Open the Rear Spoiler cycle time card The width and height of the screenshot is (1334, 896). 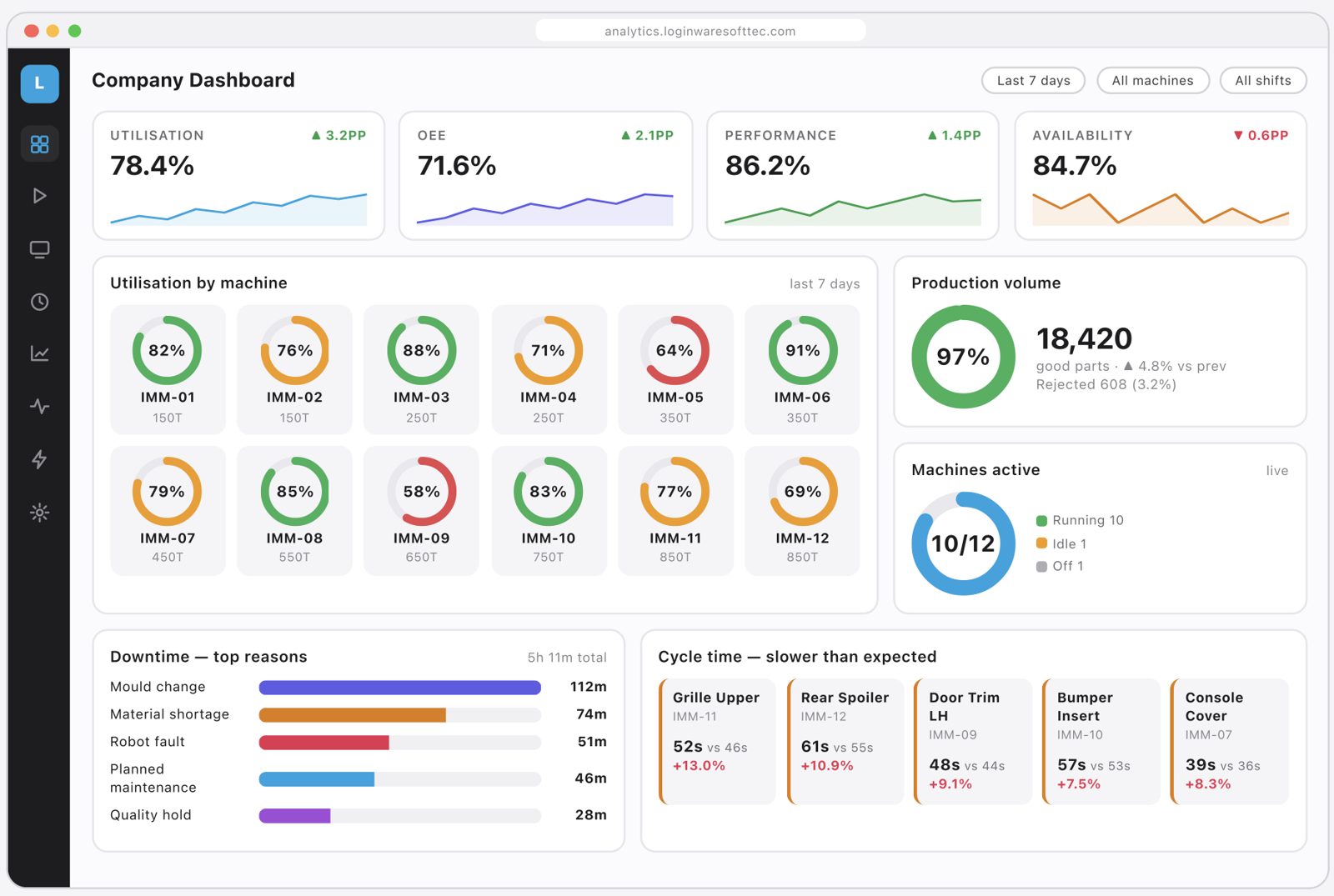845,742
